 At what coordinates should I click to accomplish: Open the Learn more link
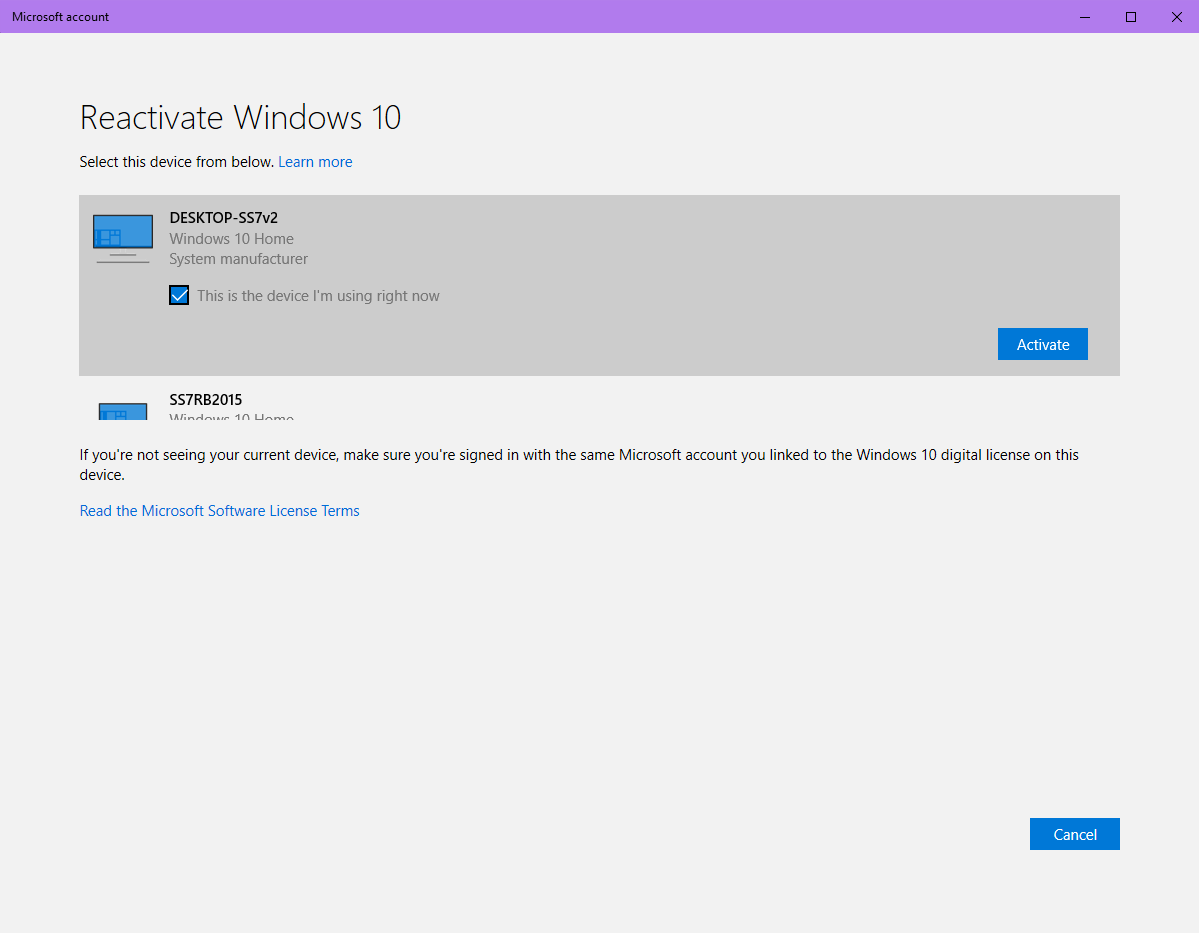[315, 162]
